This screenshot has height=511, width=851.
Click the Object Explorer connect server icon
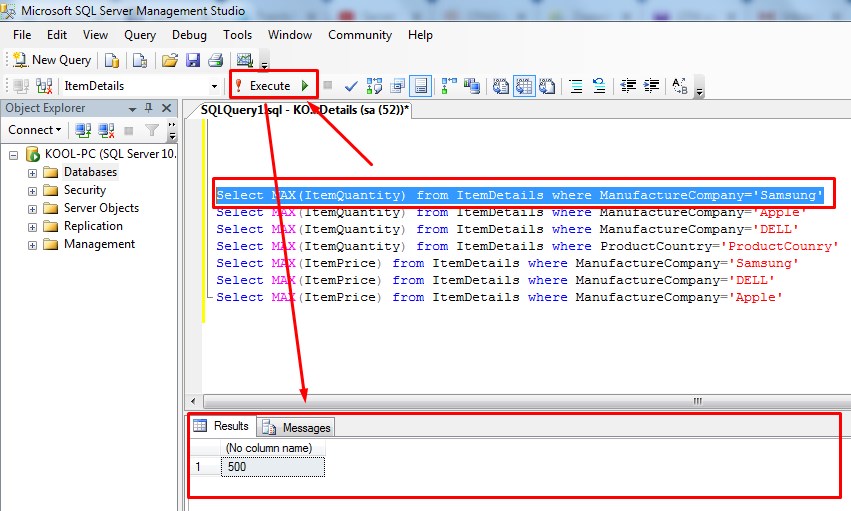(83, 130)
